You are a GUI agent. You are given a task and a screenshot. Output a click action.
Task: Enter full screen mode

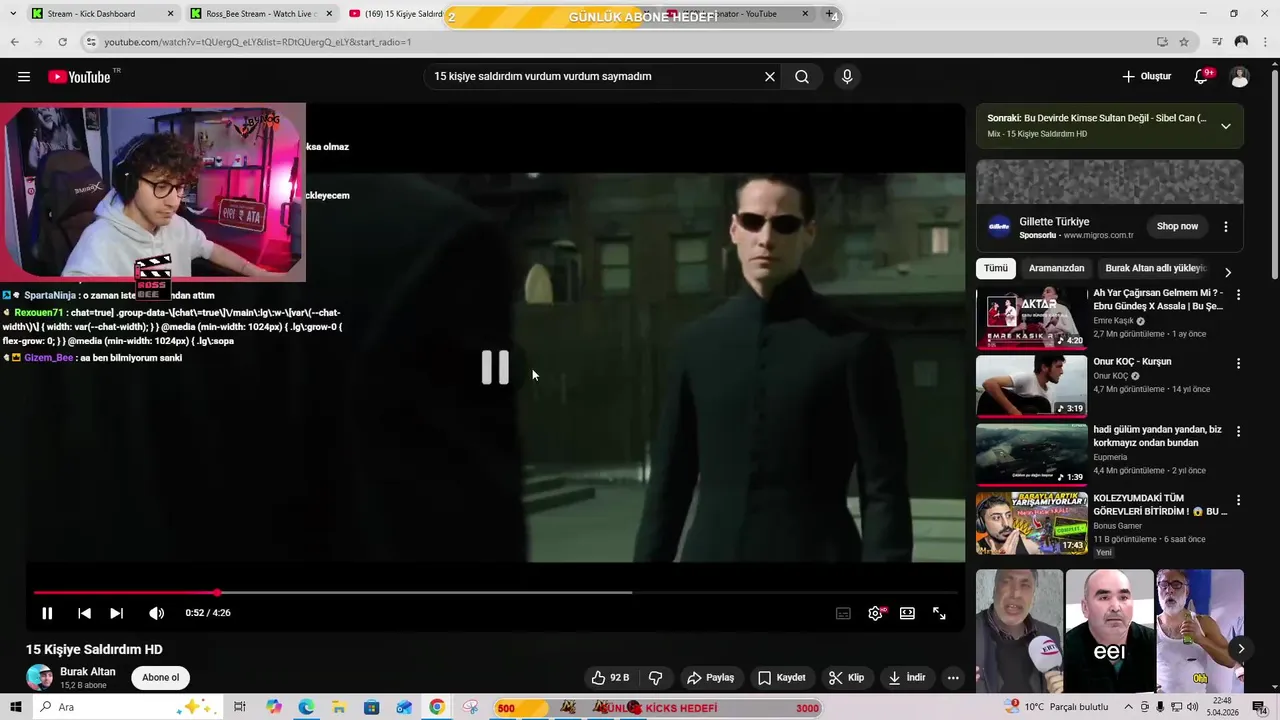tap(939, 613)
